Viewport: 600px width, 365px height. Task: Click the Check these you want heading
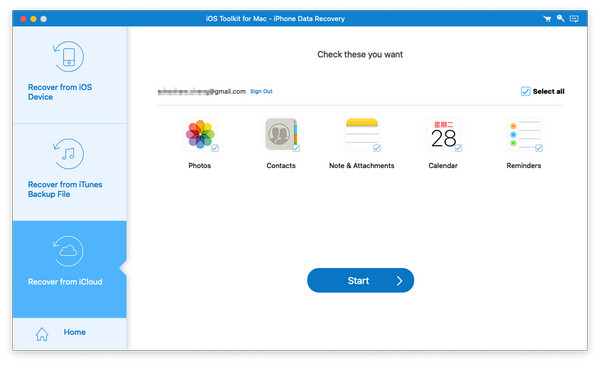pyautogui.click(x=360, y=54)
